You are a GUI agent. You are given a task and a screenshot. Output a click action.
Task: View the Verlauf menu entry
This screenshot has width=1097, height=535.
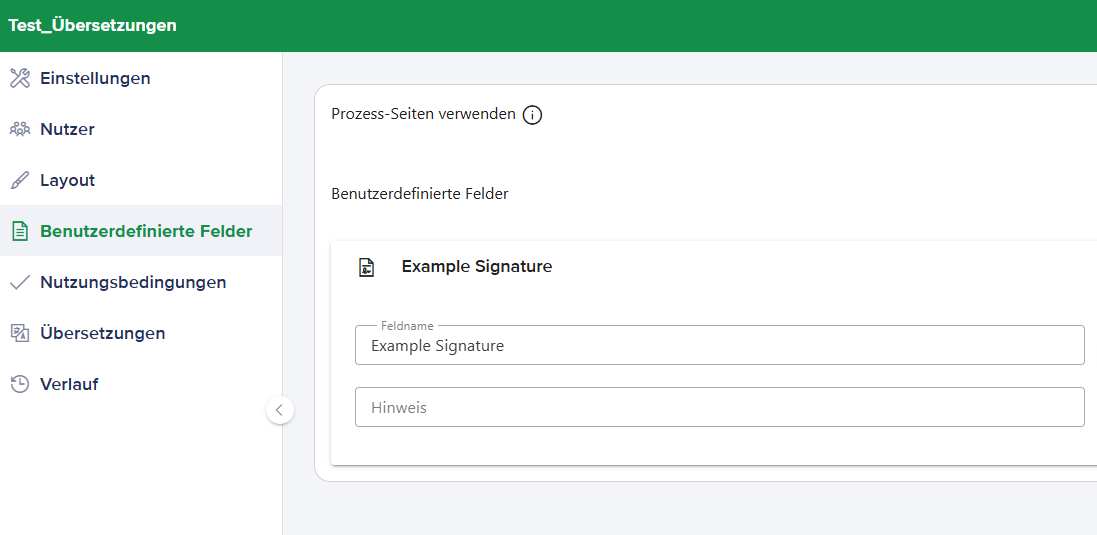pos(69,384)
